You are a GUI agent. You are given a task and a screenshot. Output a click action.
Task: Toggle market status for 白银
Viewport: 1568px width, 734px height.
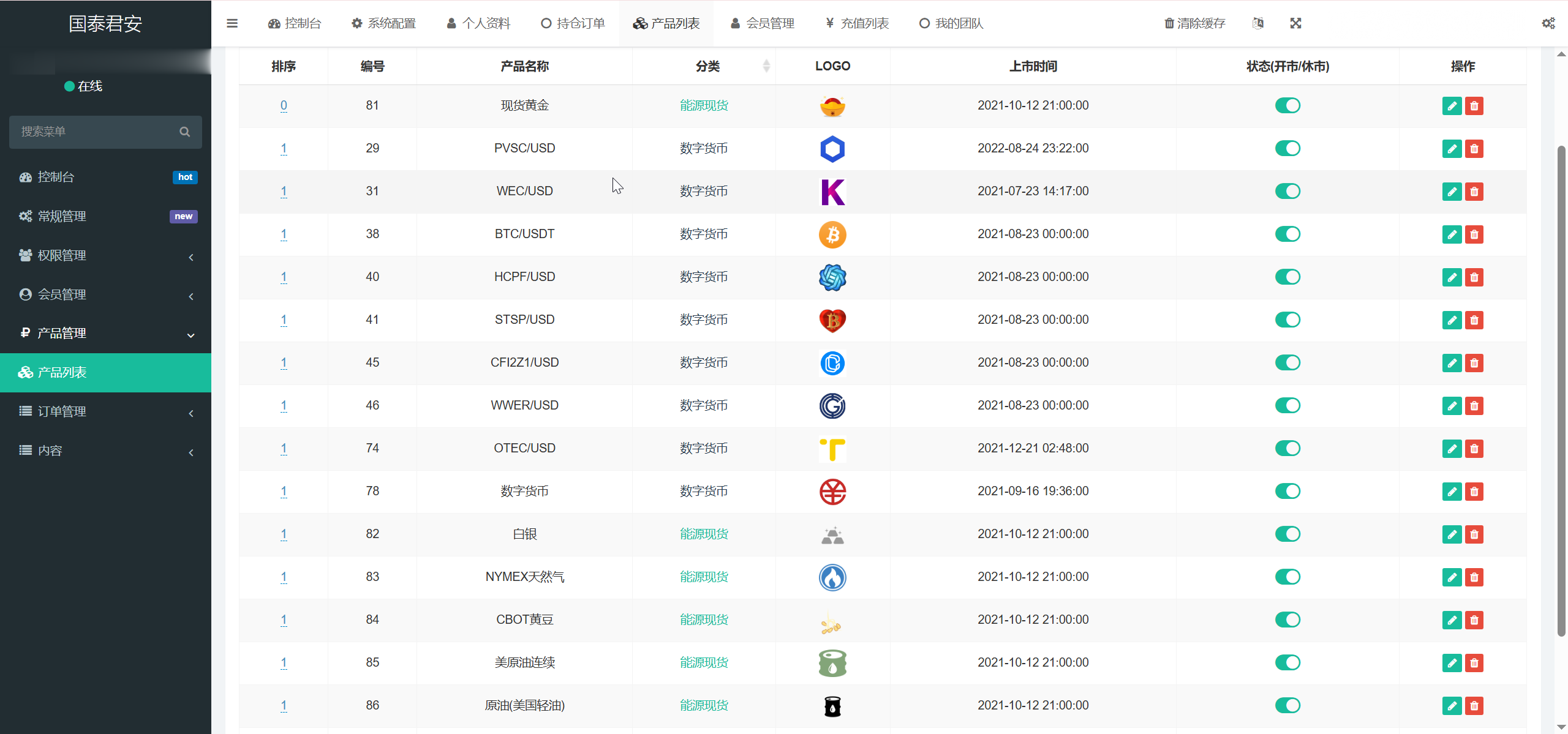point(1288,534)
